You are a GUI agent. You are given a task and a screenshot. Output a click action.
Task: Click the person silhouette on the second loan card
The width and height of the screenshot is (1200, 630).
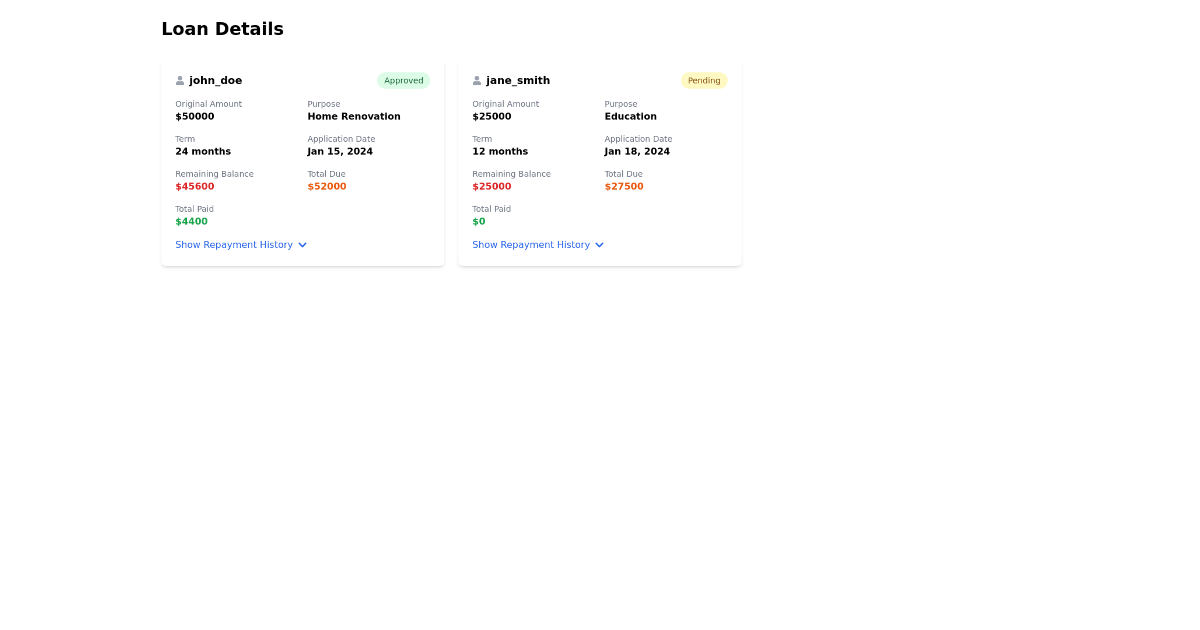coord(477,79)
